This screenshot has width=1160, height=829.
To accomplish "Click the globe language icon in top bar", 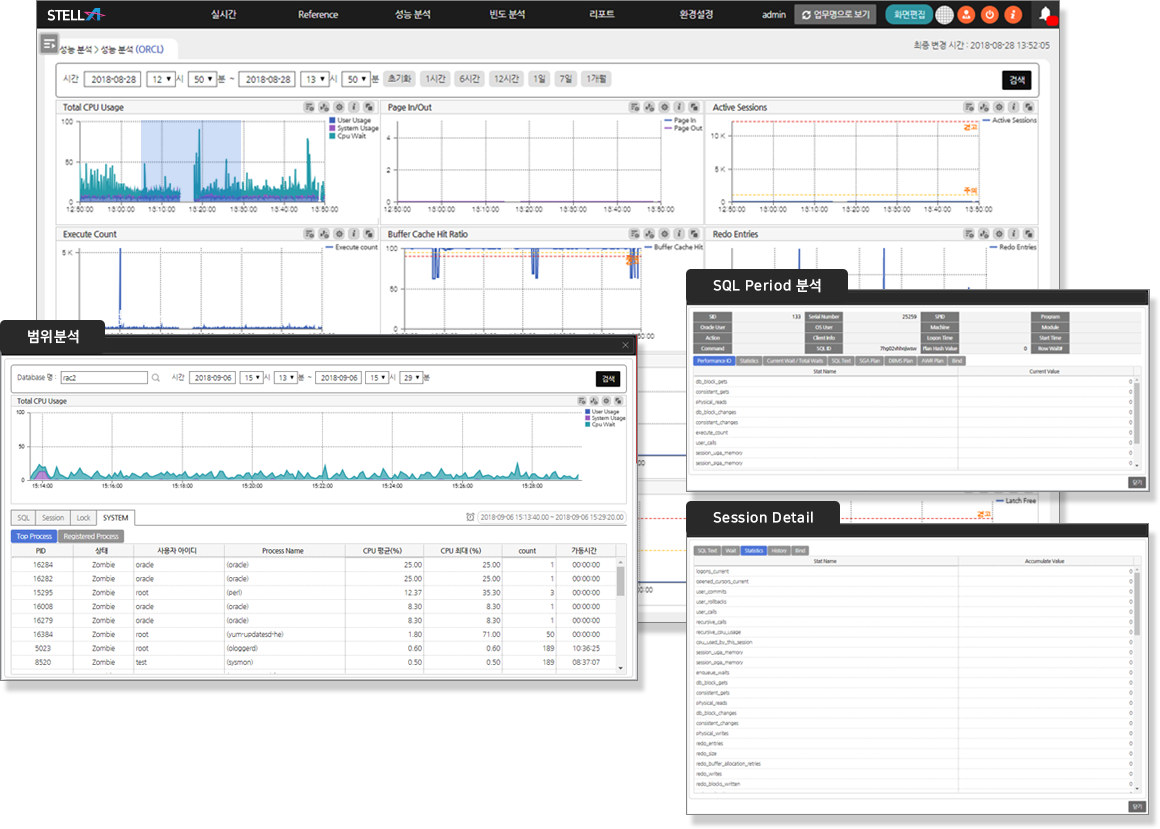I will [x=944, y=14].
